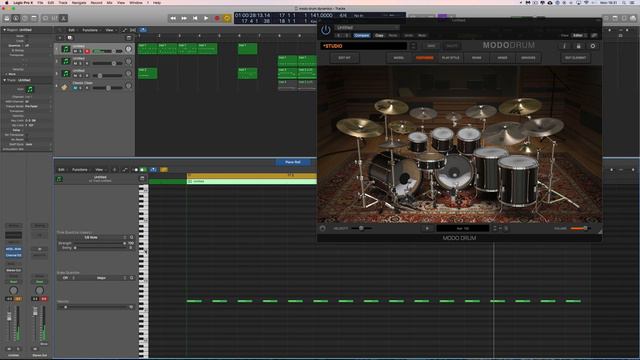
Task: Click the lock icon in MODO DRUM
Action: [578, 46]
